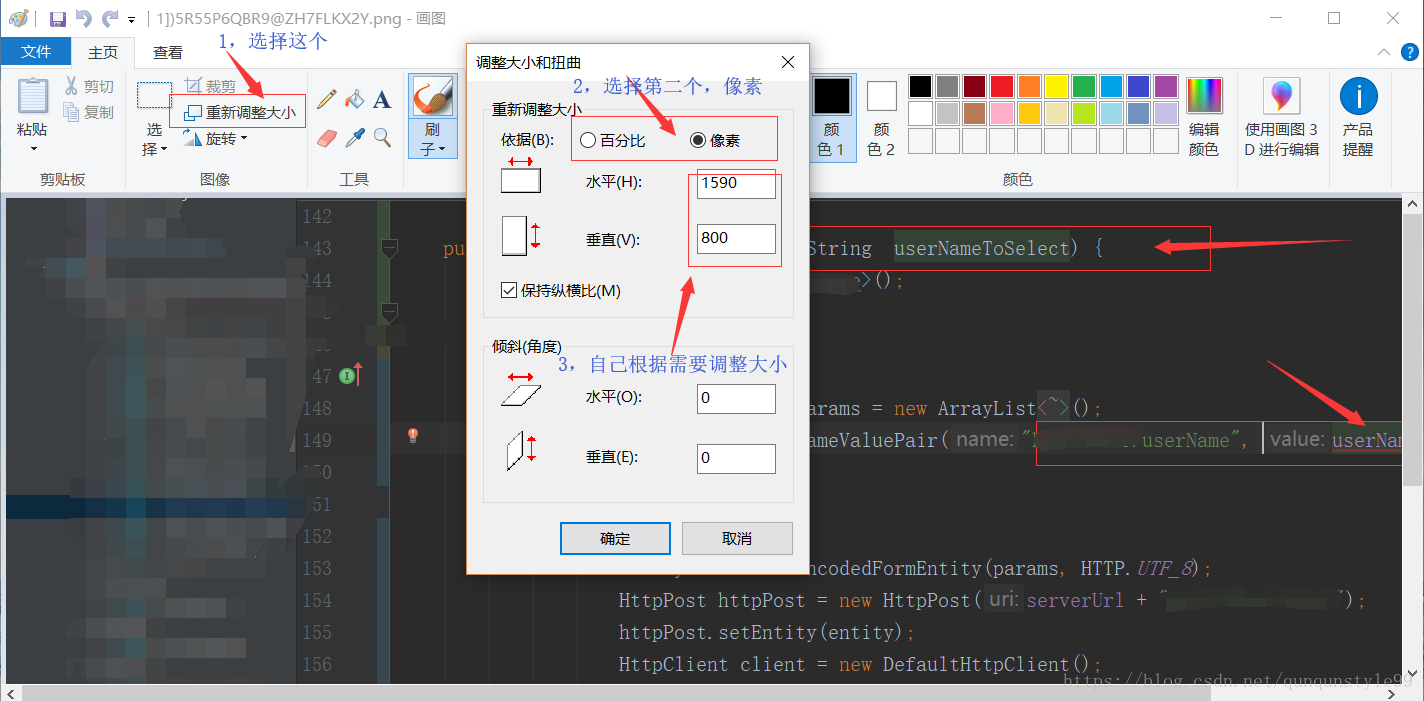The image size is (1424, 701).
Task: Click the 垂直(V) resize field showing 800
Action: [x=736, y=238]
